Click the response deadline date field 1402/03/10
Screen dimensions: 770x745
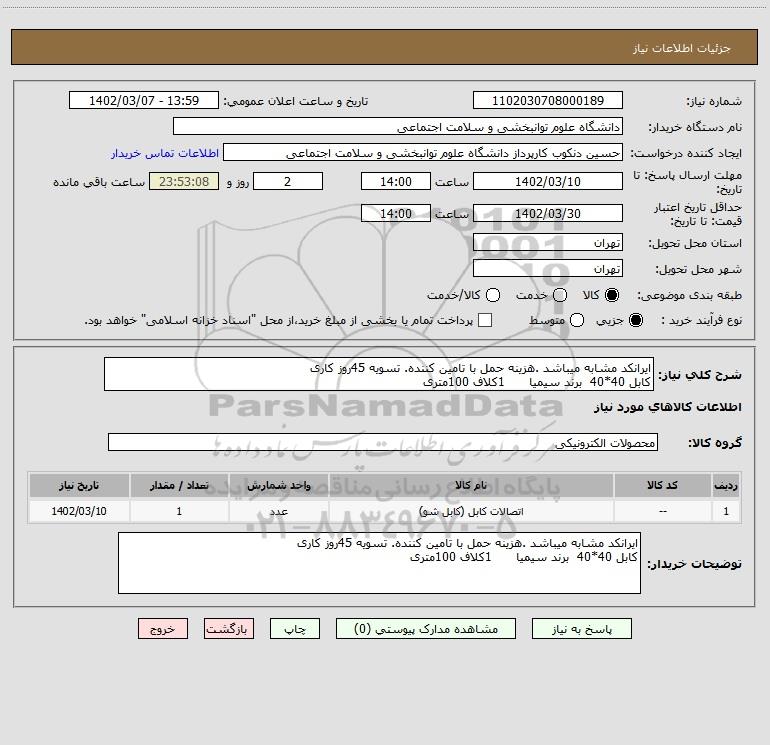pyautogui.click(x=547, y=181)
